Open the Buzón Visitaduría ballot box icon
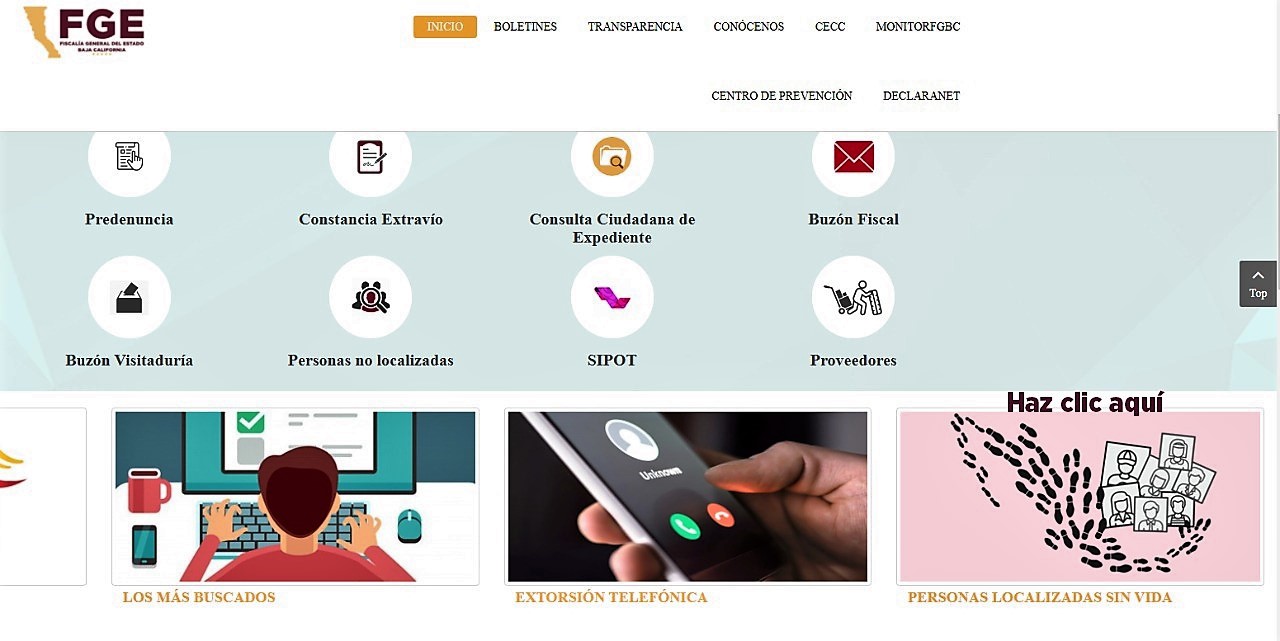Screen dimensions: 1280x641 click(x=129, y=297)
